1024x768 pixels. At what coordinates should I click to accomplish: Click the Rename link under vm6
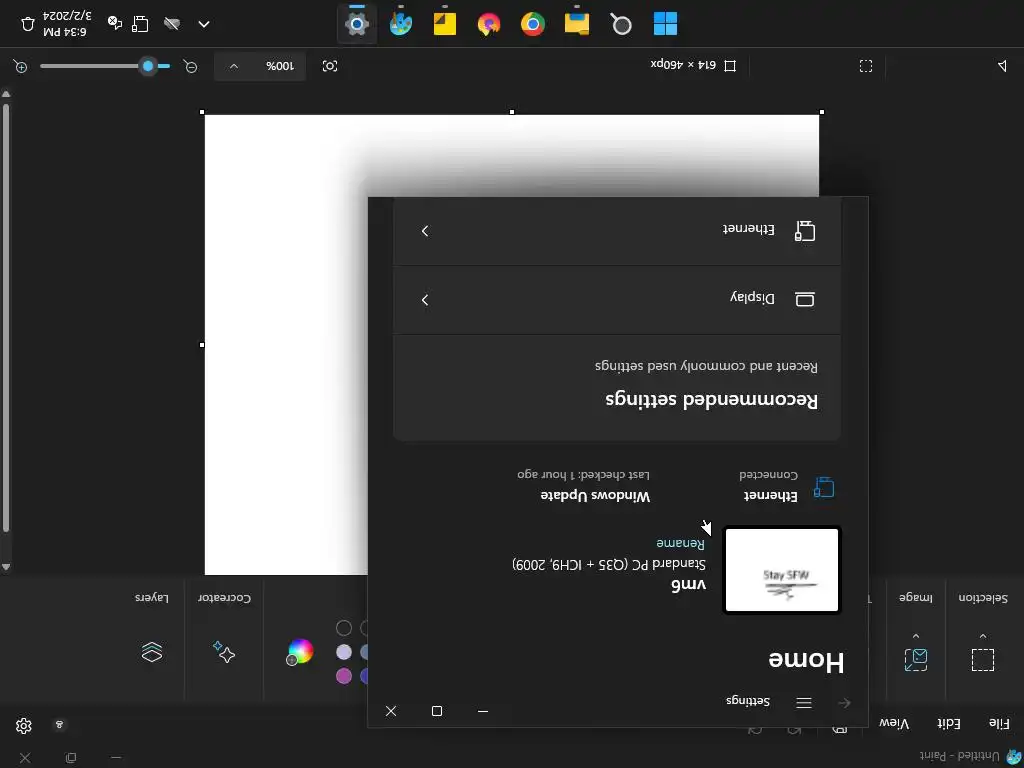pos(680,543)
